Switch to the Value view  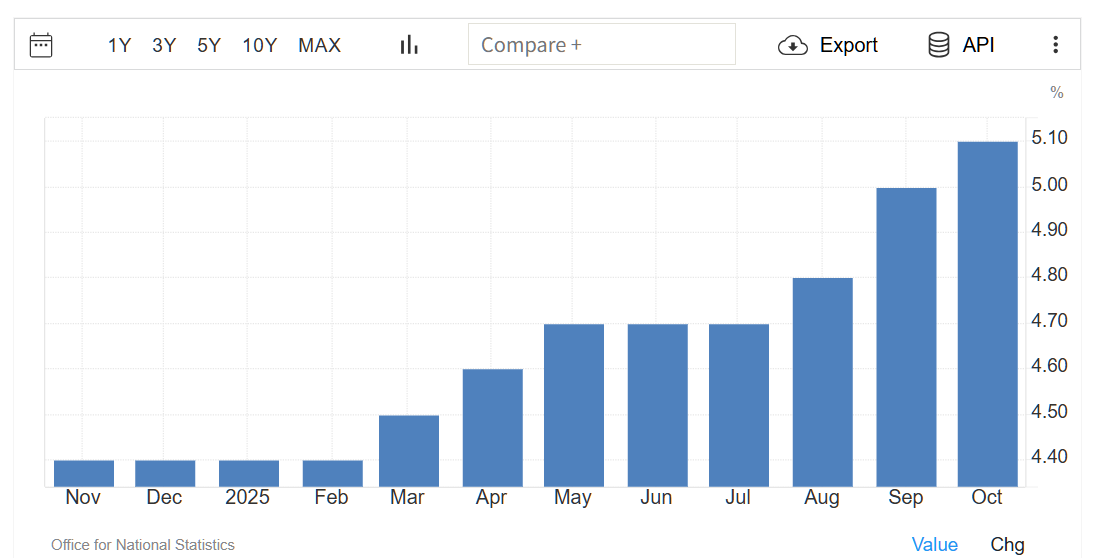pyautogui.click(x=934, y=544)
